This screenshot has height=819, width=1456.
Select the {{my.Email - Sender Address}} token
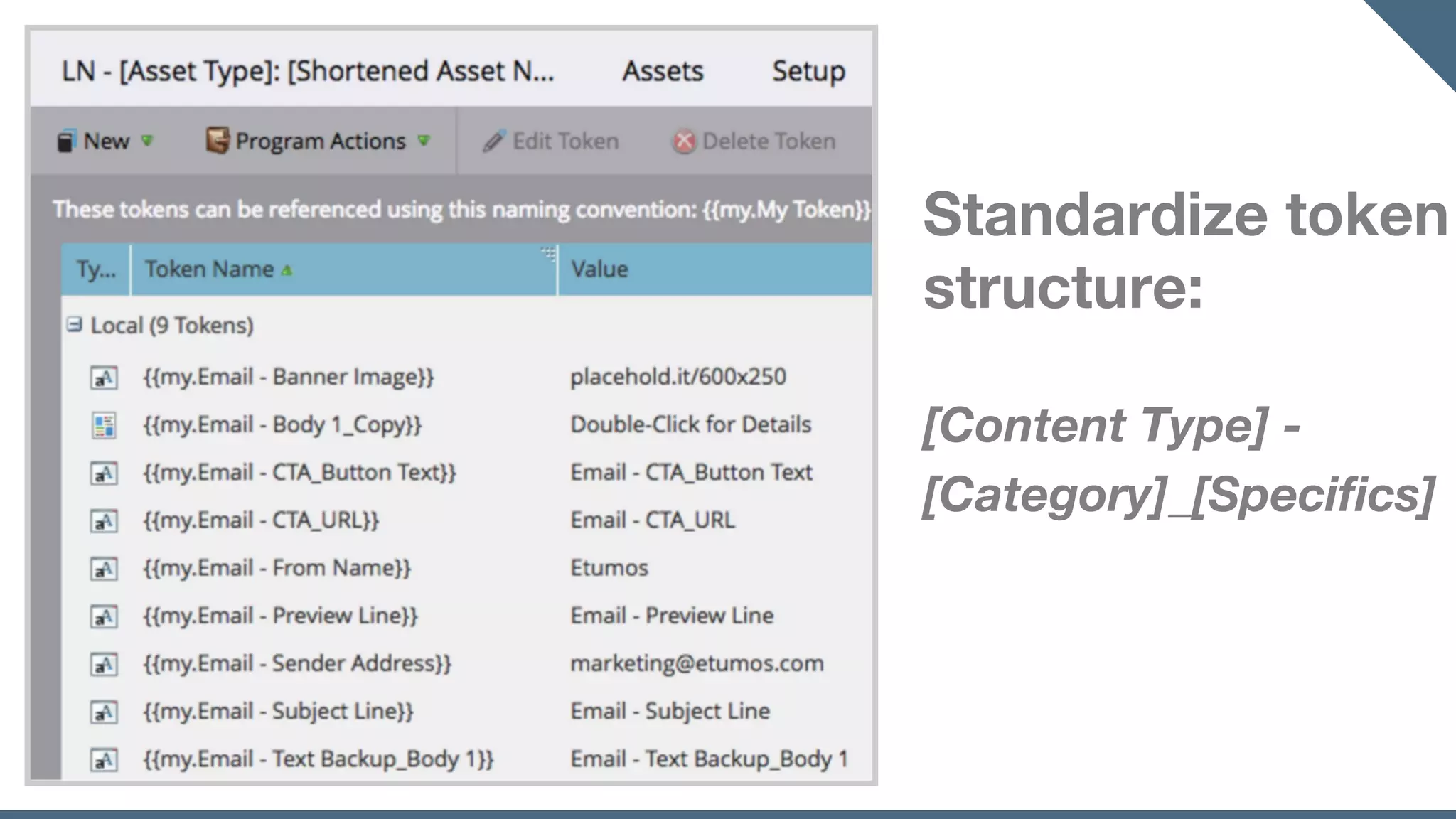point(297,663)
